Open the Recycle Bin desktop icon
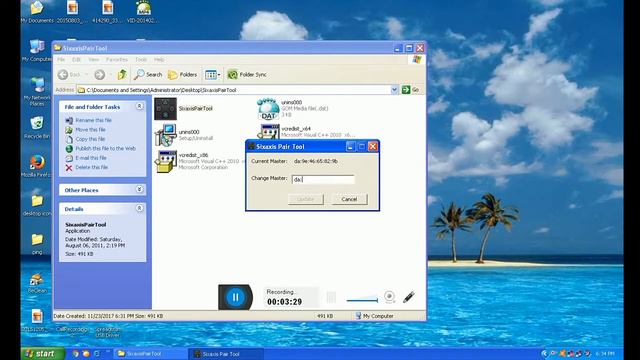Viewport: 640px width, 360px height. [x=37, y=127]
